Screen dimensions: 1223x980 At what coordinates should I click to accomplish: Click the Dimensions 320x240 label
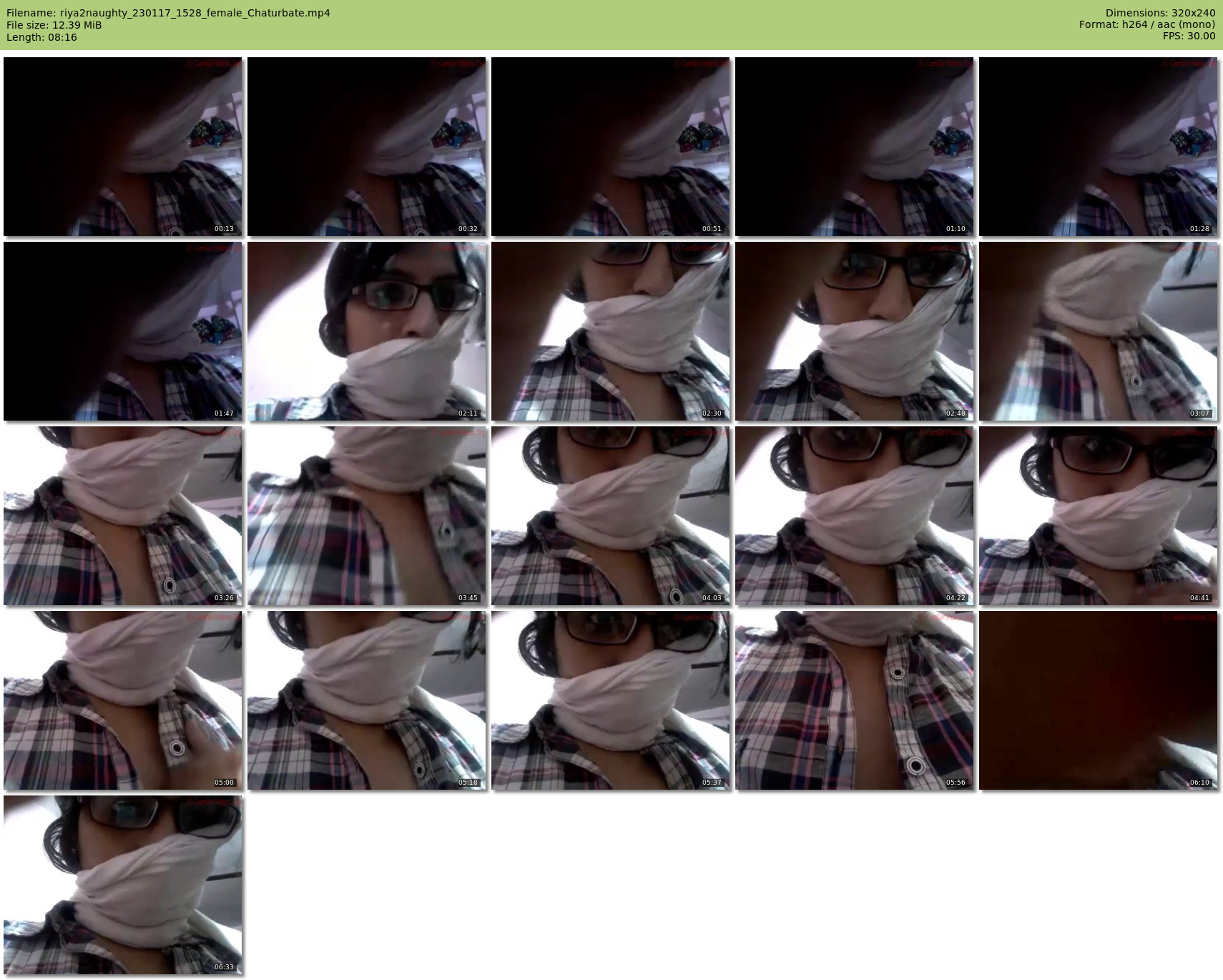tap(1160, 13)
